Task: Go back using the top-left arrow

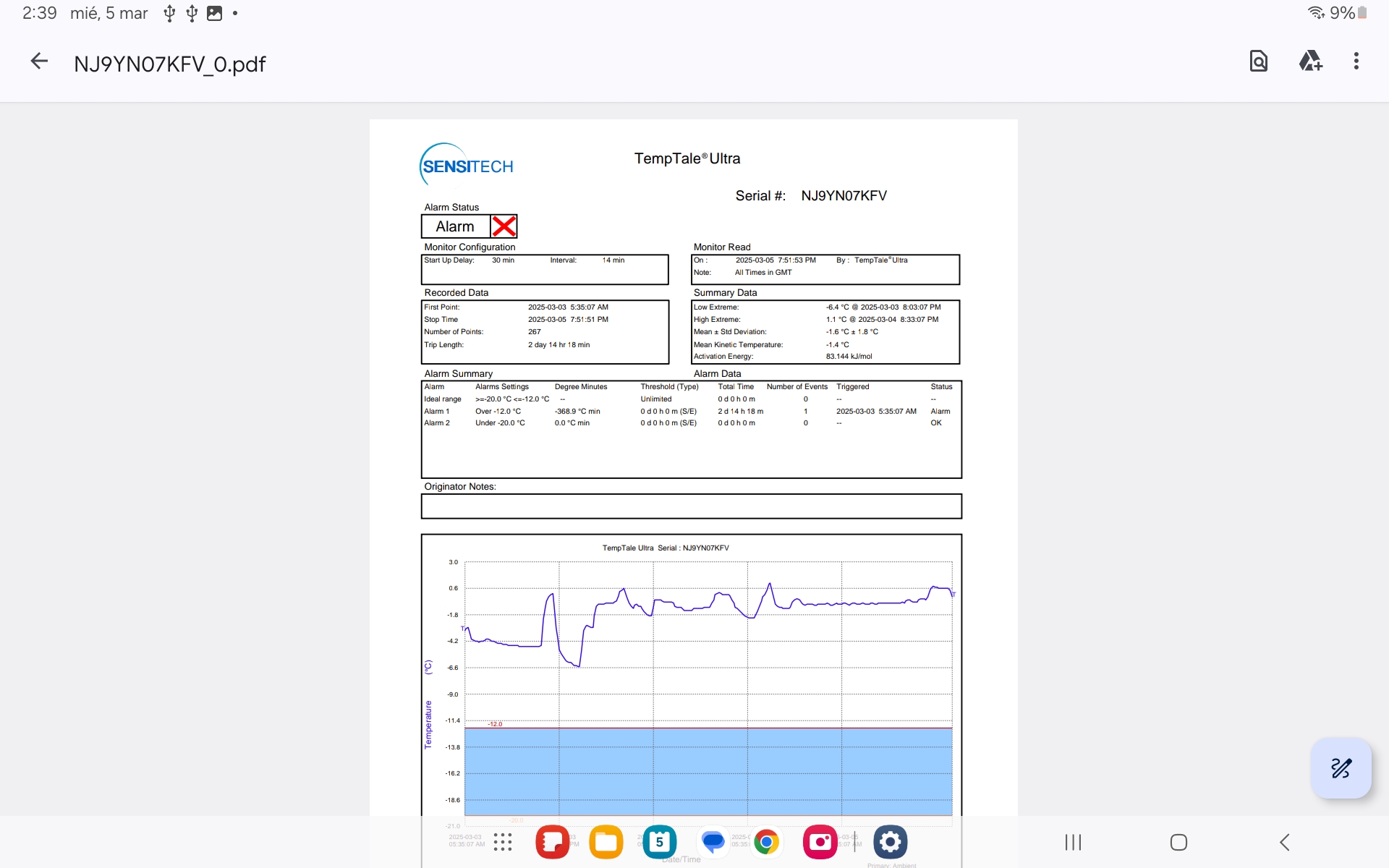Action: [x=39, y=61]
